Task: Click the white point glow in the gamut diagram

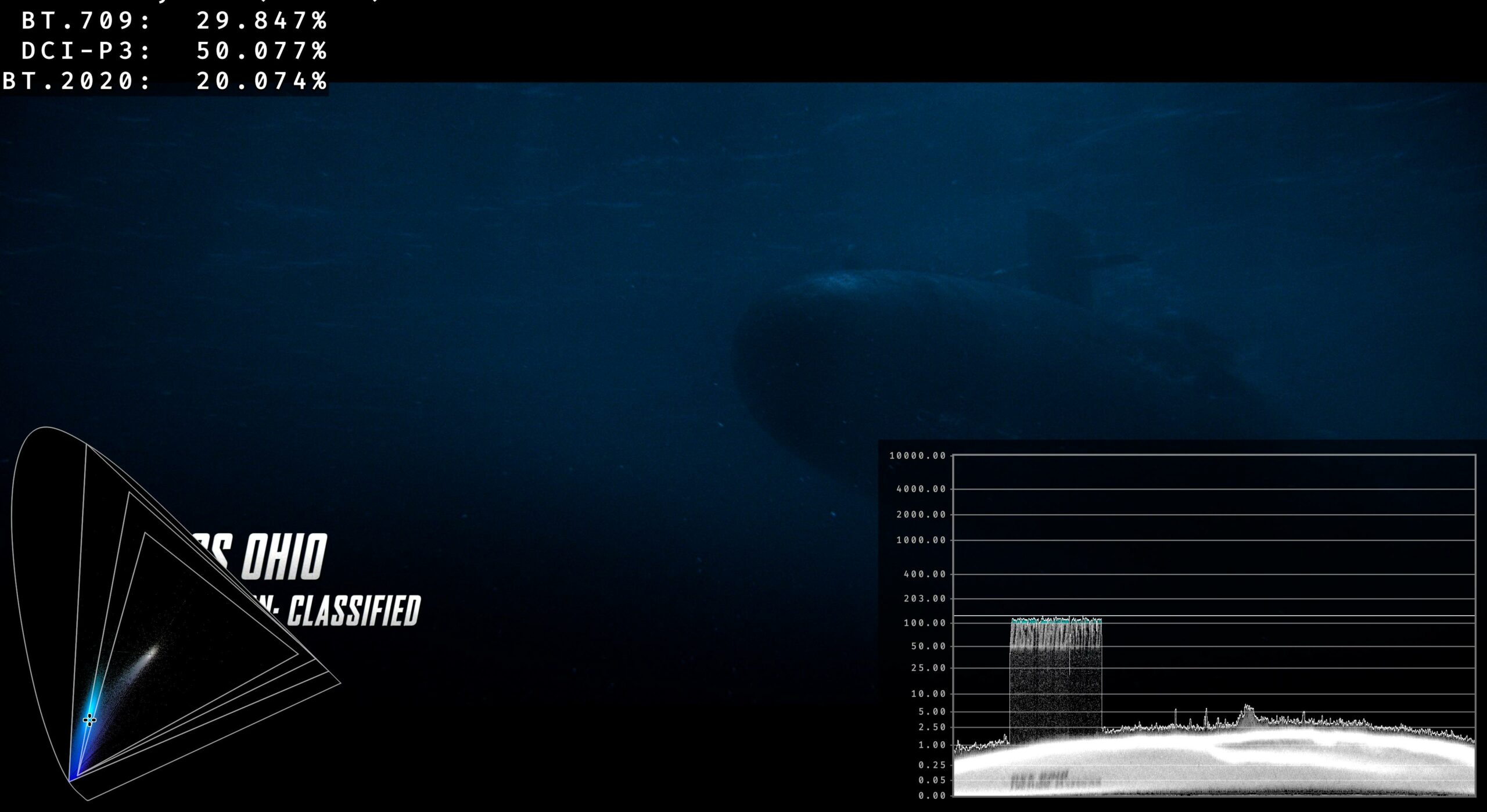Action: point(152,653)
